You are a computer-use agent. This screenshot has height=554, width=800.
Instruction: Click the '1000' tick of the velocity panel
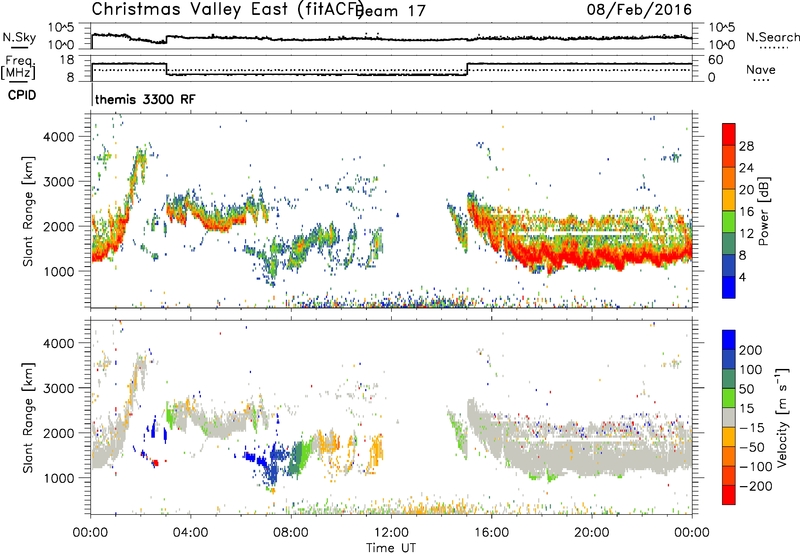point(59,478)
